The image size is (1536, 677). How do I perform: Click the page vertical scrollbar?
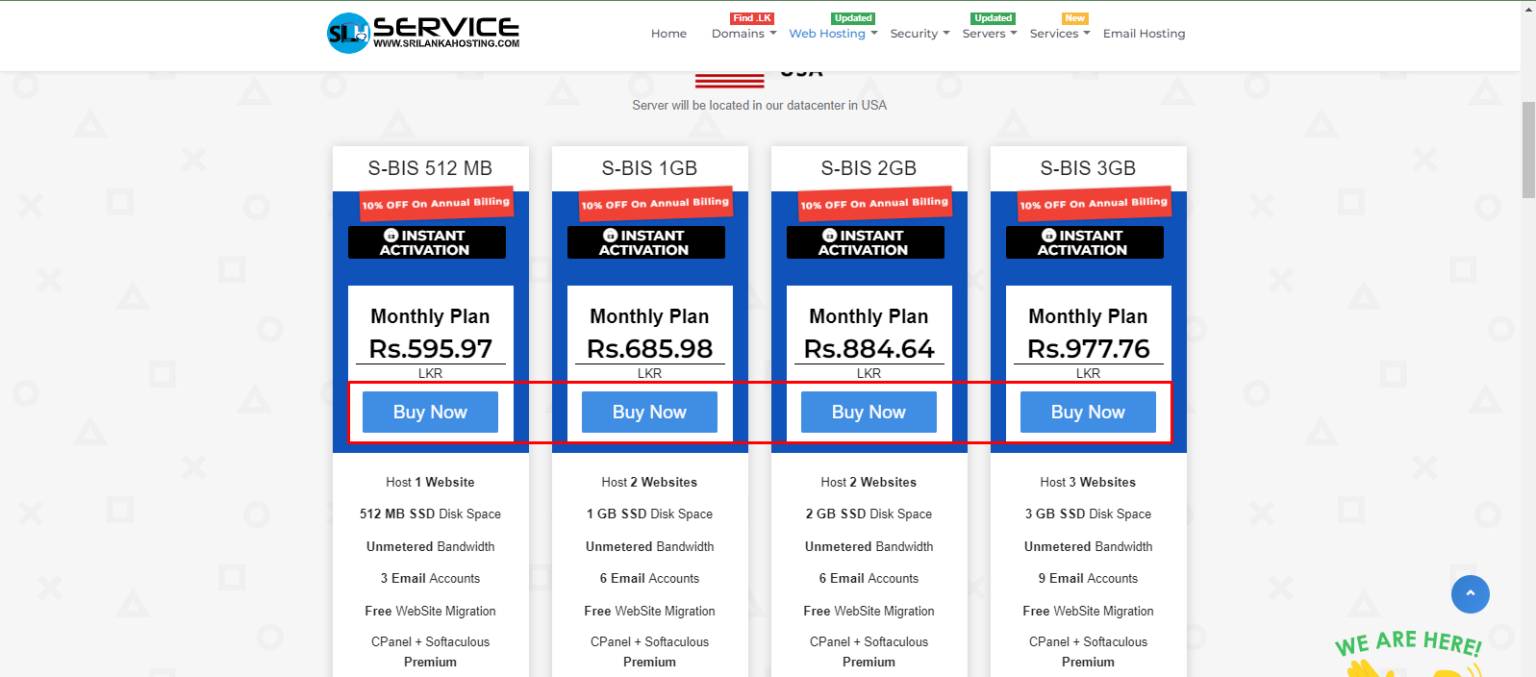1527,150
